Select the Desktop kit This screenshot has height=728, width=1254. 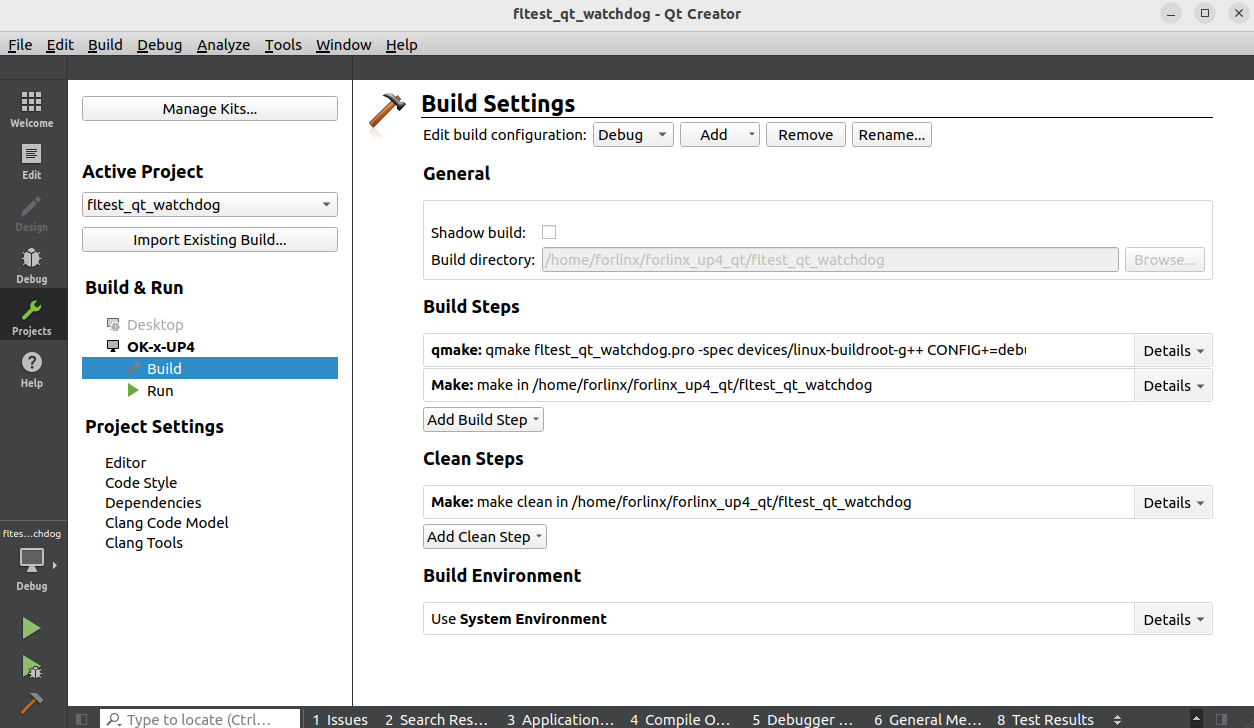155,325
